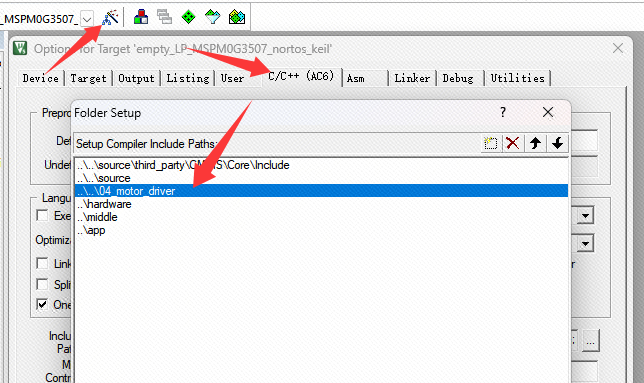Screen dimensions: 644x383
Task: Click the Manage Project Items cubes icon
Action: tap(141, 17)
